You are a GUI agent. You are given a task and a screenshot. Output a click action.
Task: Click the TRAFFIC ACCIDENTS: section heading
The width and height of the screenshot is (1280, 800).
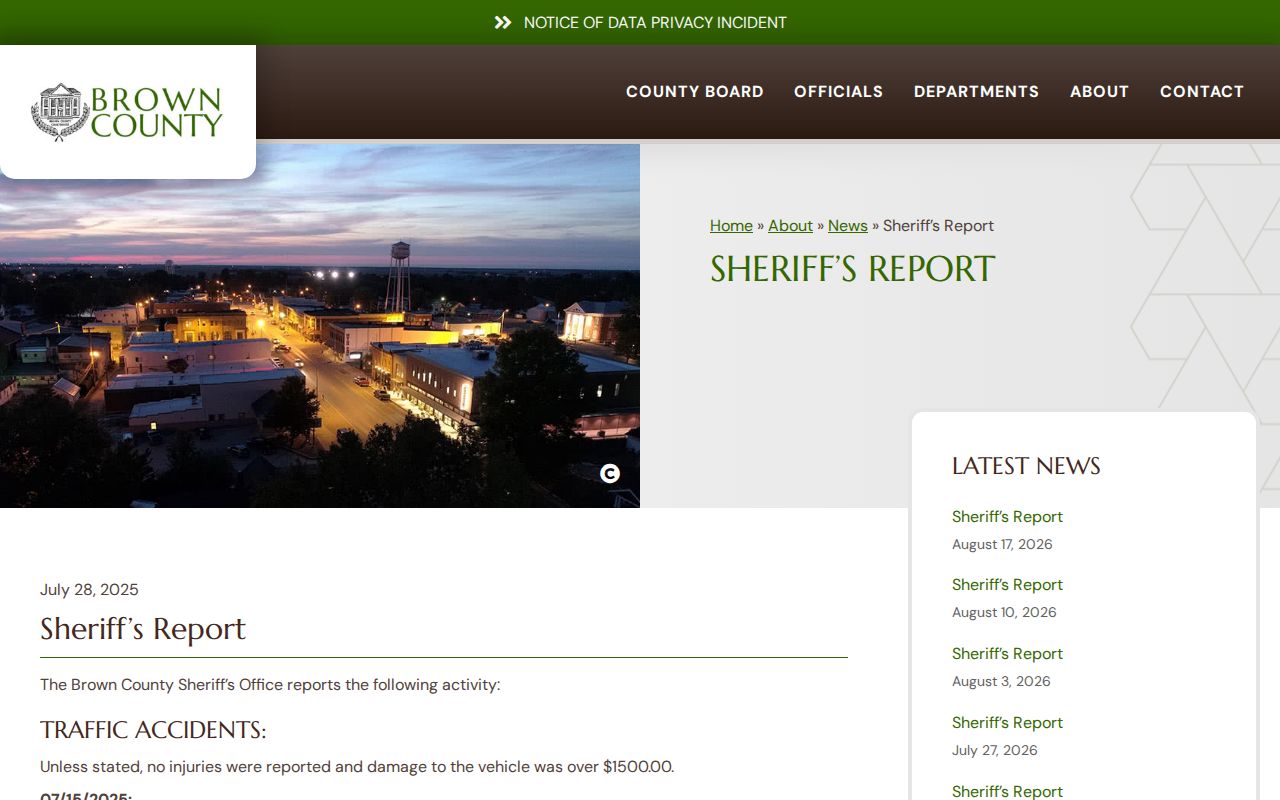click(x=153, y=730)
